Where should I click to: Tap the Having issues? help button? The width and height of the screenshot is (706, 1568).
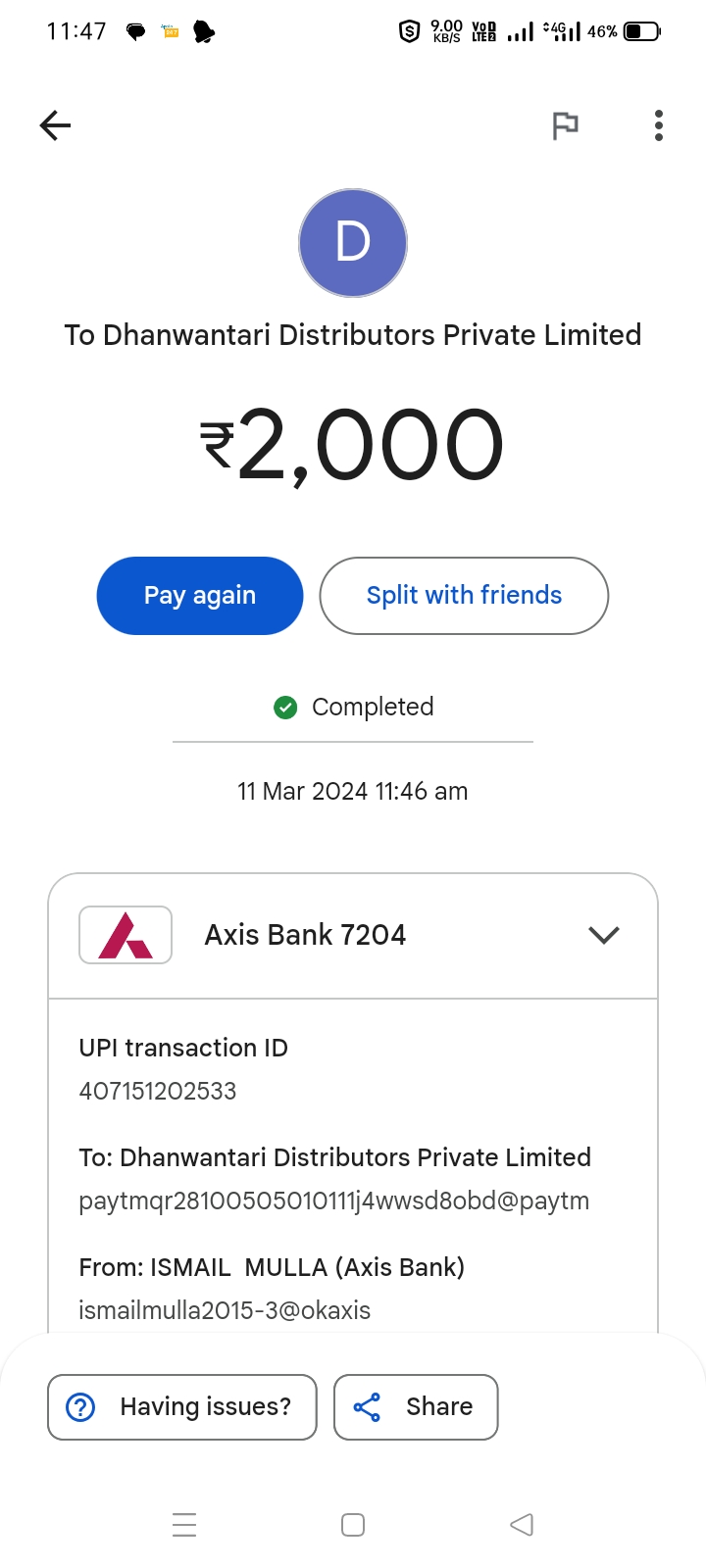pos(182,1407)
